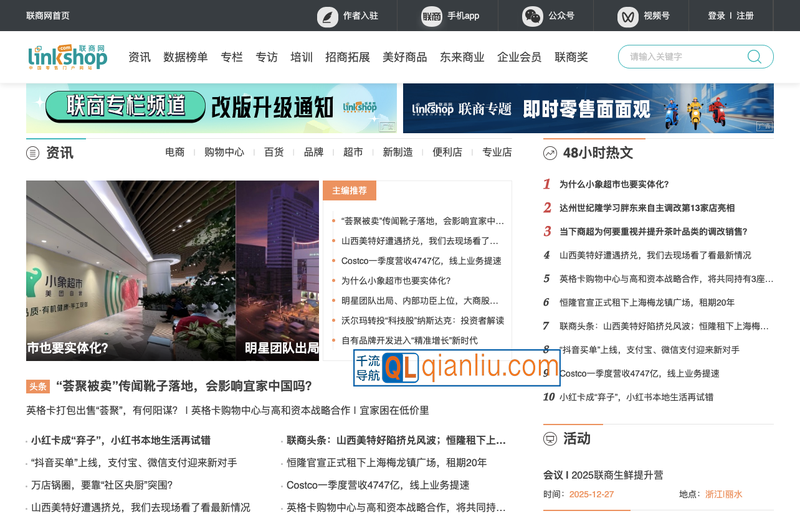Select the 新制造 category tab
The image size is (800, 516).
point(397,152)
